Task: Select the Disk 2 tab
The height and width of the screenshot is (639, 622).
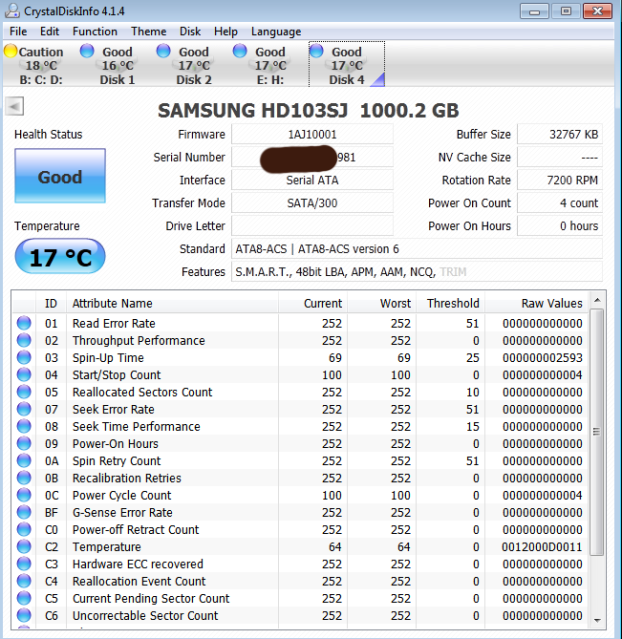Action: tap(194, 65)
